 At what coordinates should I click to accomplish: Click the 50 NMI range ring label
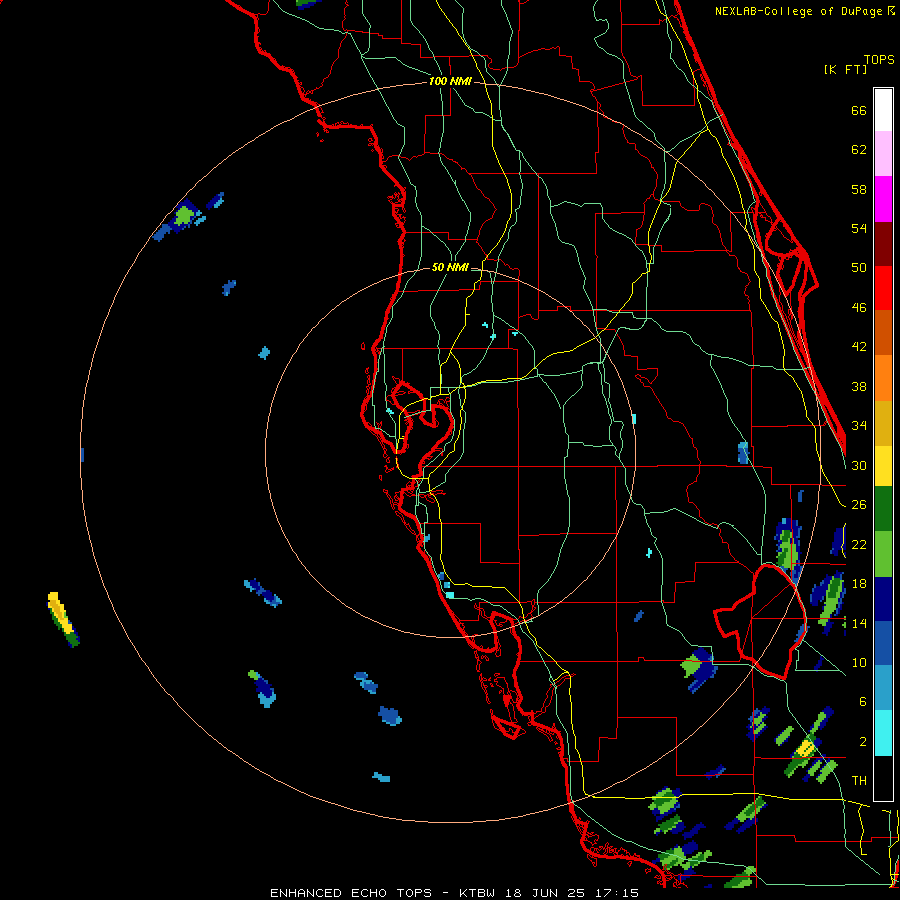[x=449, y=267]
